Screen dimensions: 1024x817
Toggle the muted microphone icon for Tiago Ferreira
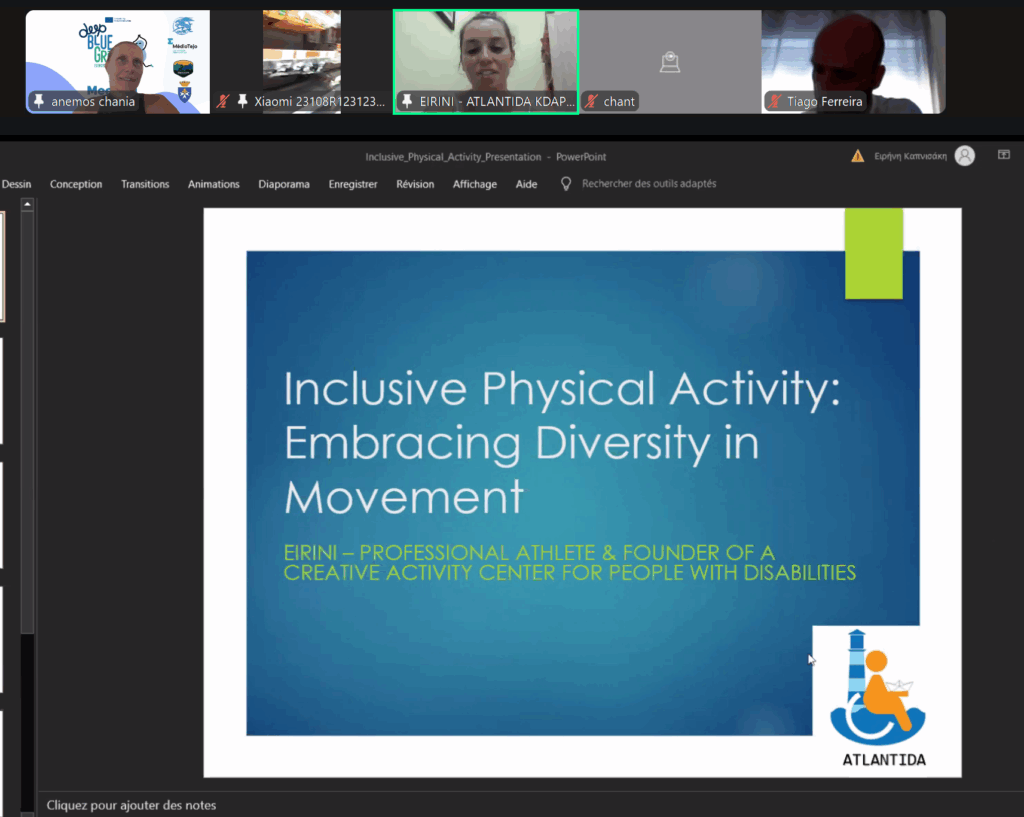pyautogui.click(x=774, y=102)
